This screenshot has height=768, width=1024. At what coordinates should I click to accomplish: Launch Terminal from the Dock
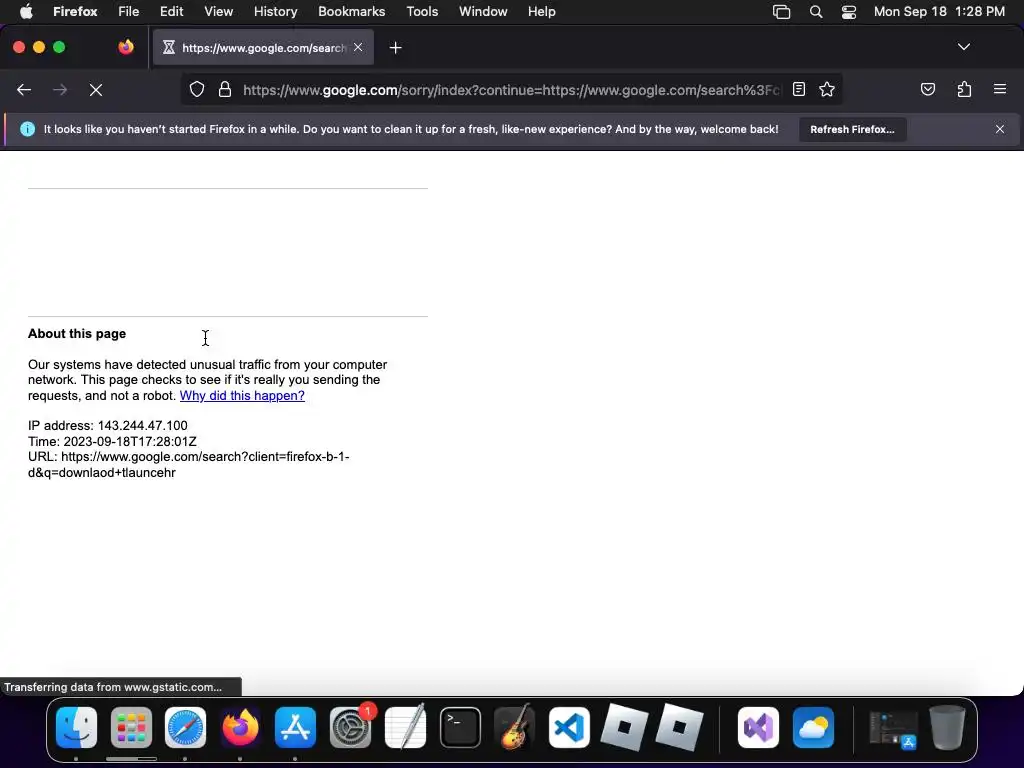460,728
